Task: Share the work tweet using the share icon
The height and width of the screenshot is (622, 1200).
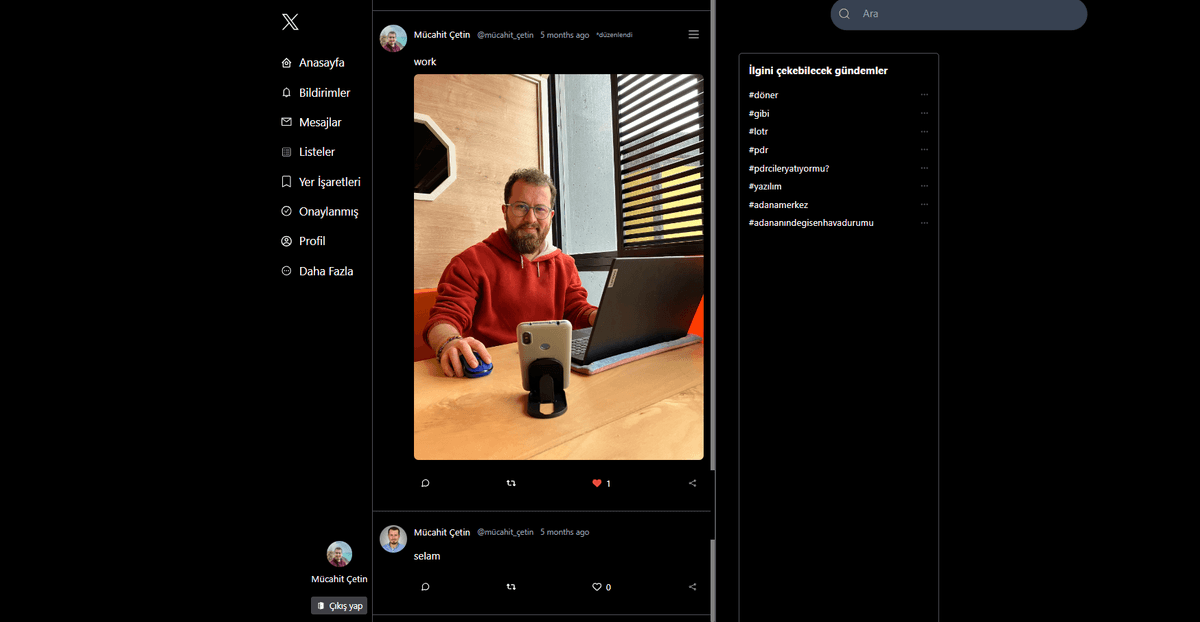Action: (692, 483)
